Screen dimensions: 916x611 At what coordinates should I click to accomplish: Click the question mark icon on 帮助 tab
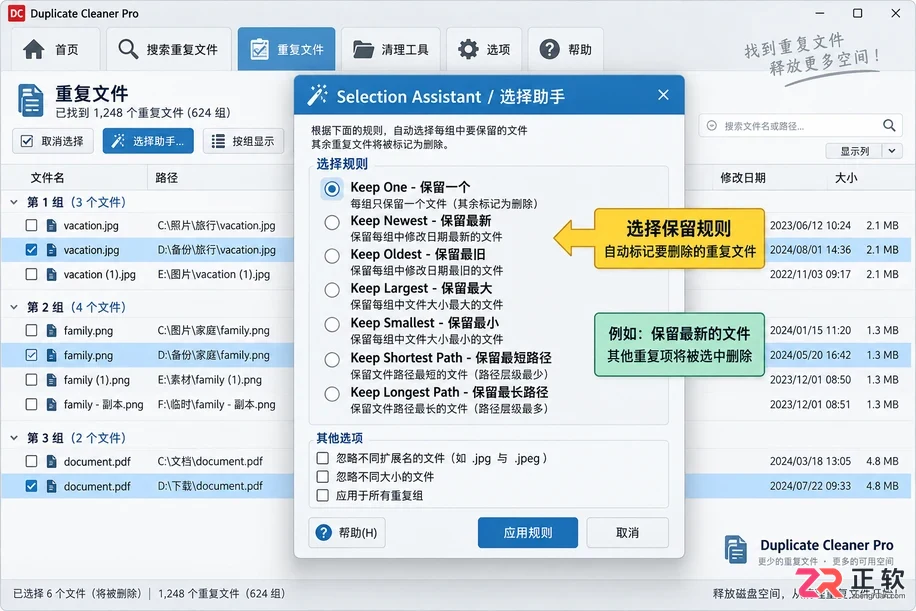[549, 50]
